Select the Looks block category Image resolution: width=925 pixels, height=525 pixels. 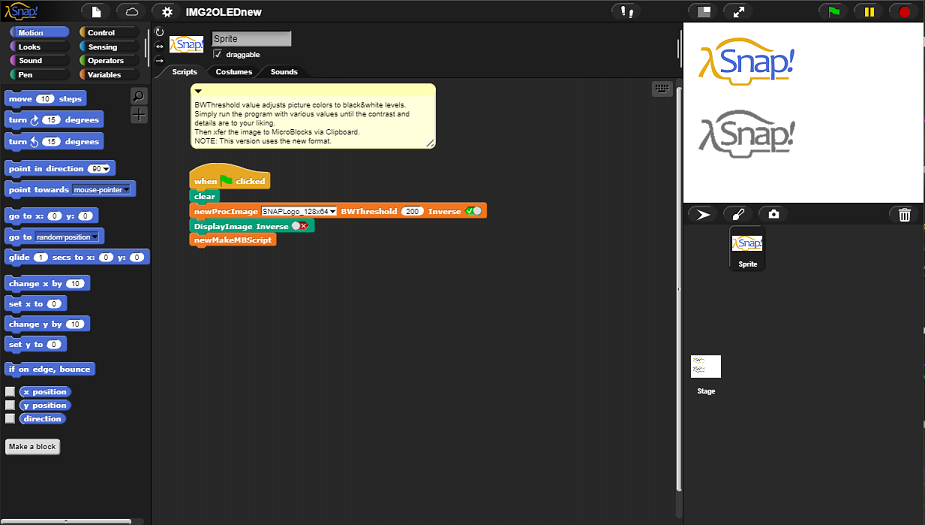pos(40,47)
